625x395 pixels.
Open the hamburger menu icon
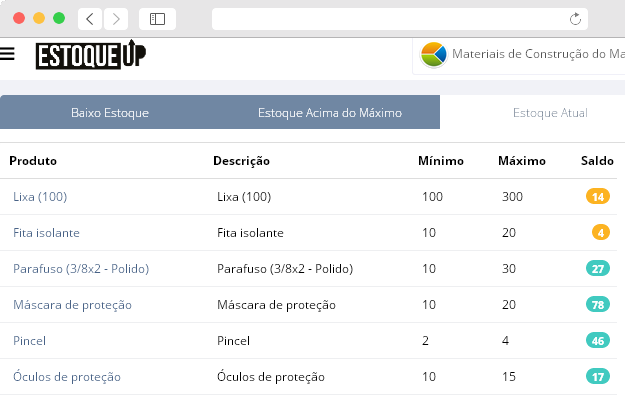[x=7, y=53]
